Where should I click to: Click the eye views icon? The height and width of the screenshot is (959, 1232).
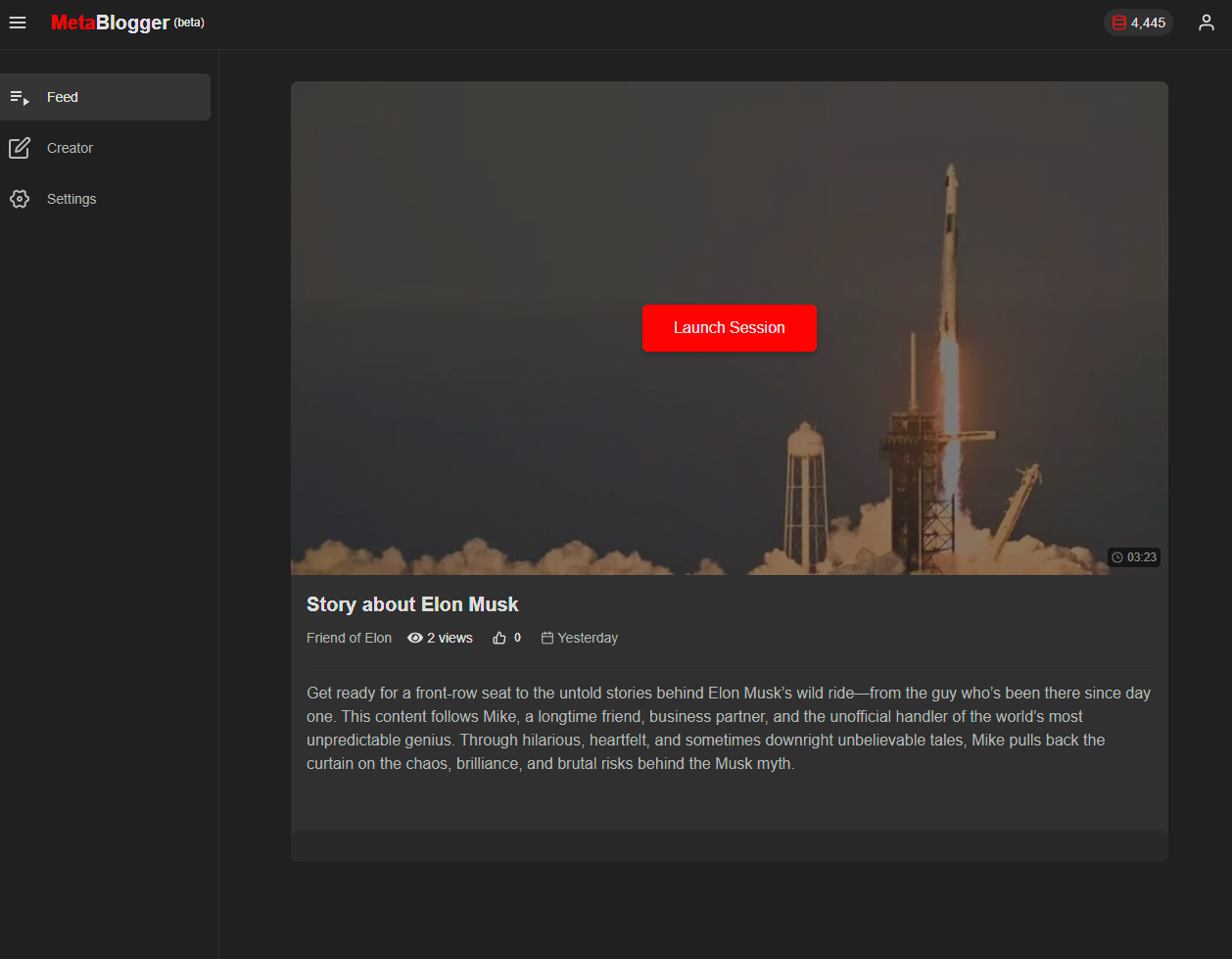pyautogui.click(x=415, y=638)
